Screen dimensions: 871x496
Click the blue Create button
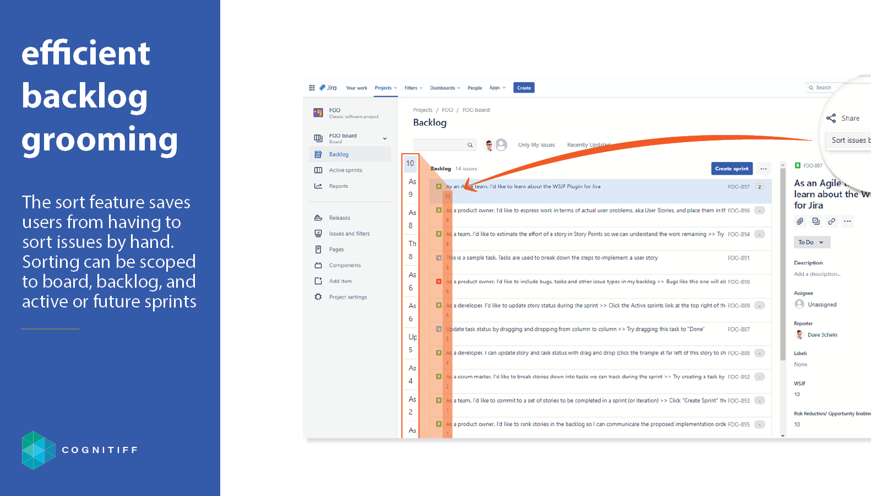coord(524,88)
